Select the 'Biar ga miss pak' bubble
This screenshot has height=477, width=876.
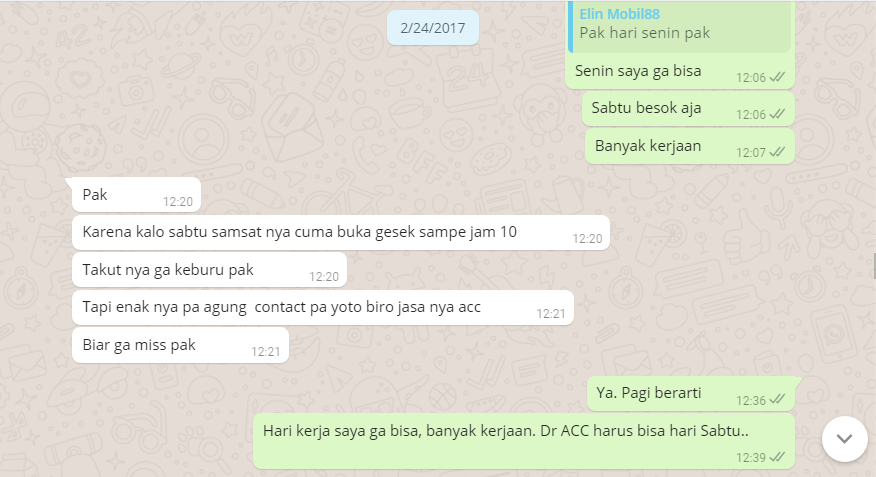pos(180,345)
